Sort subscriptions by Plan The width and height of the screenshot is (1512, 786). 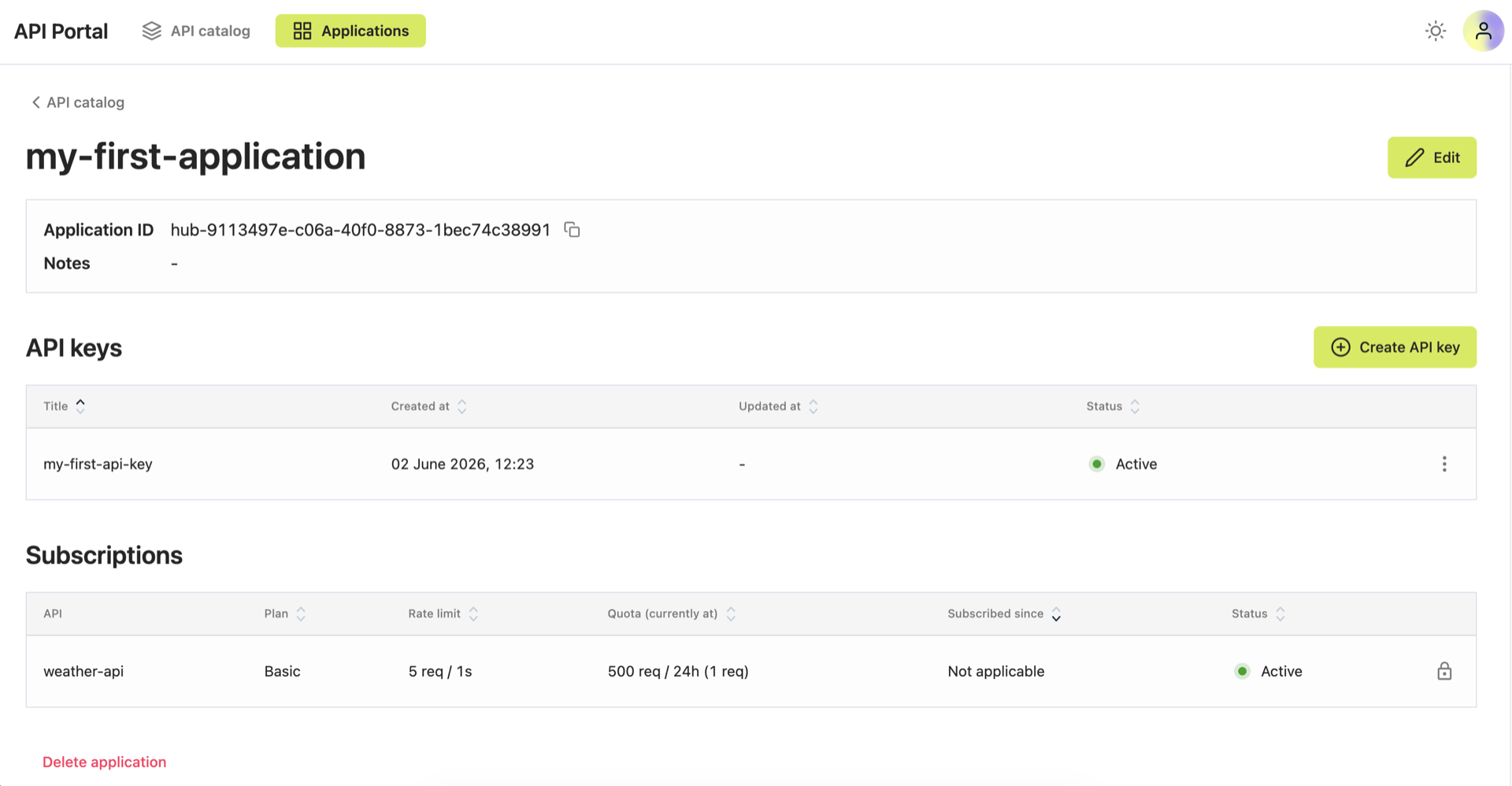click(x=285, y=614)
